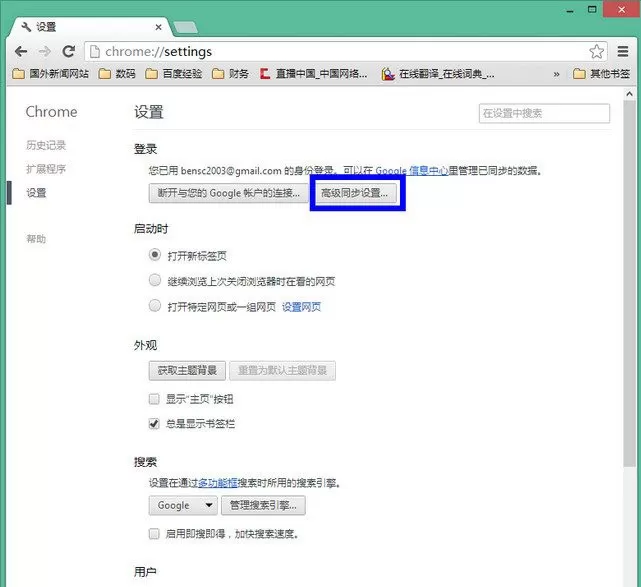641x587 pixels.
Task: Select 设置 in the sidebar
Action: pos(36,193)
